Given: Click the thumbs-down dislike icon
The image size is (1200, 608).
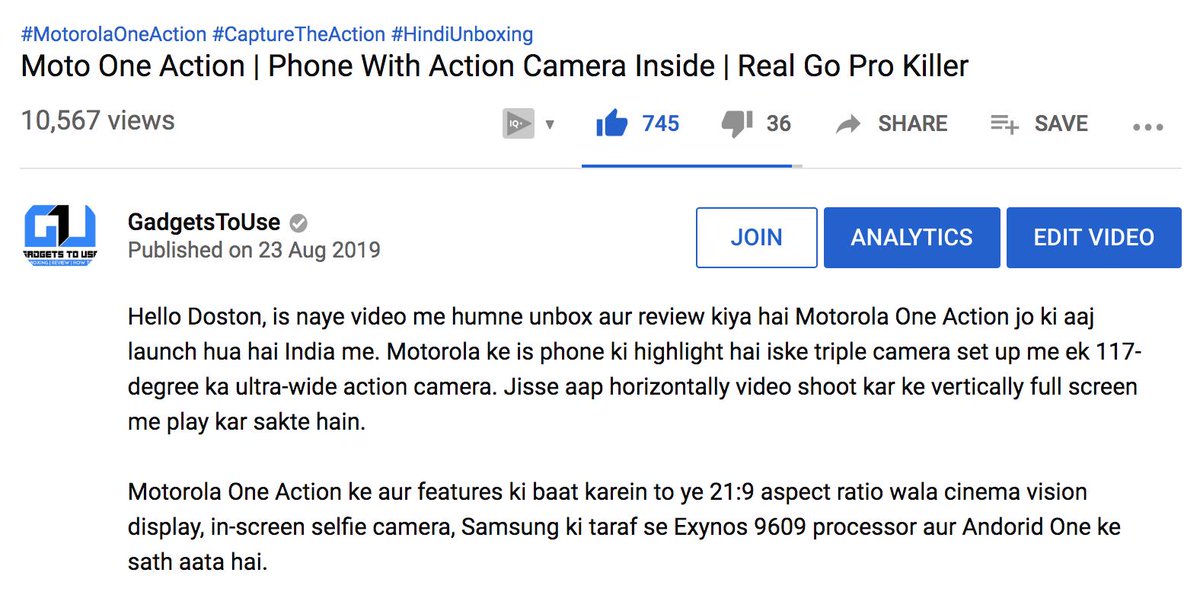Looking at the screenshot, I should click(736, 124).
